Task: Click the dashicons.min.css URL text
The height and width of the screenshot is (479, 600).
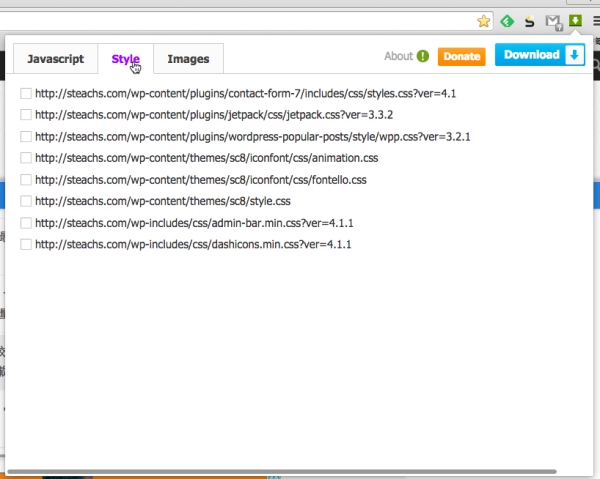Action: (193, 244)
